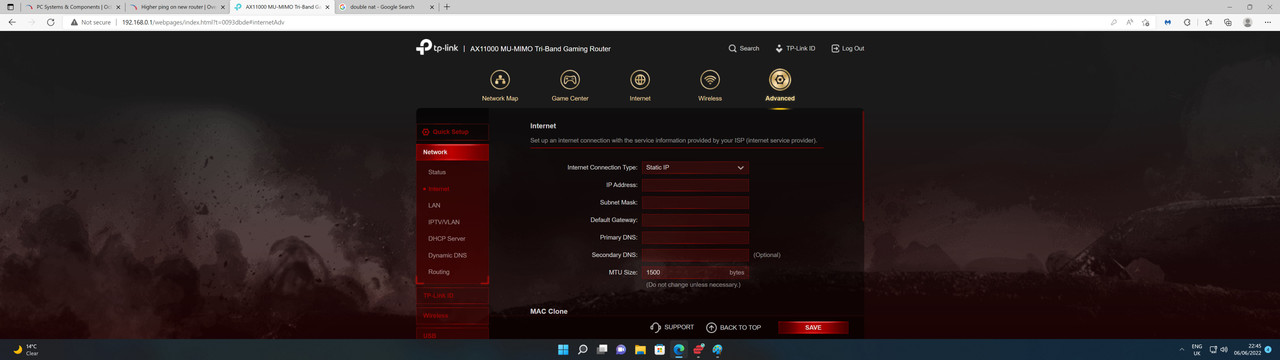This screenshot has width=1280, height=360.
Task: Open taskbar Search
Action: (582, 350)
